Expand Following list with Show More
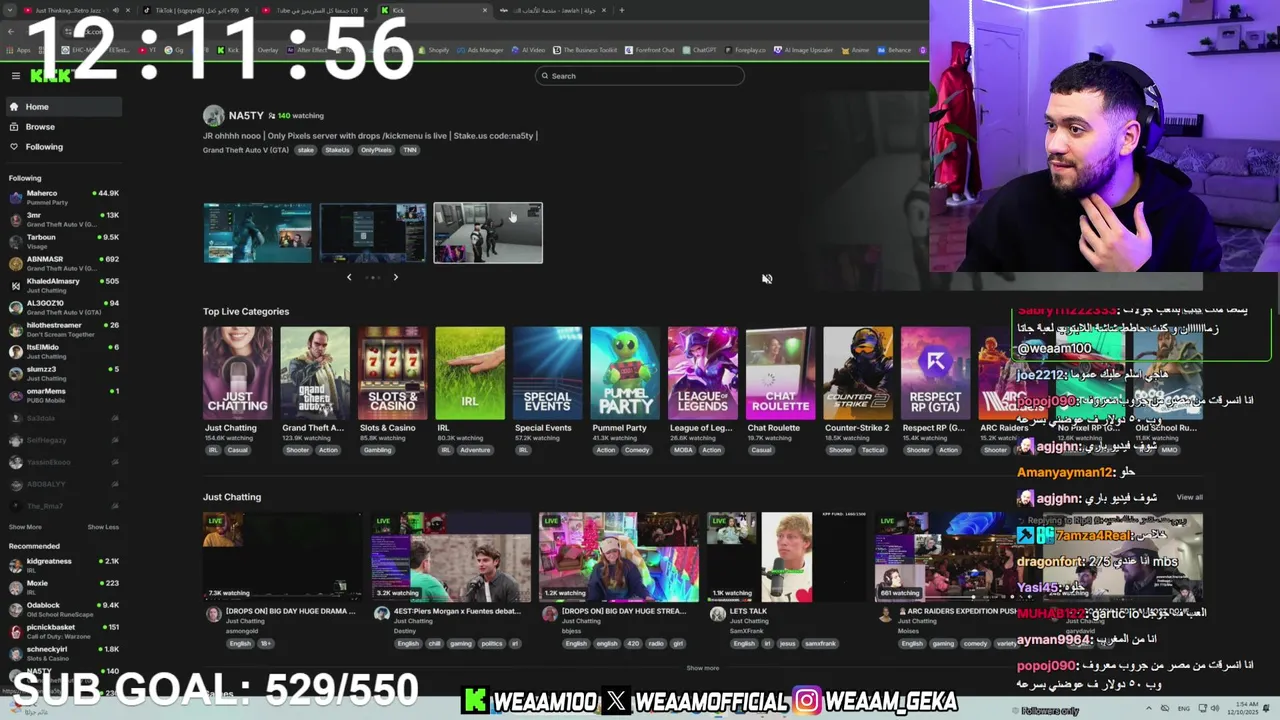1280x720 pixels. (25, 527)
